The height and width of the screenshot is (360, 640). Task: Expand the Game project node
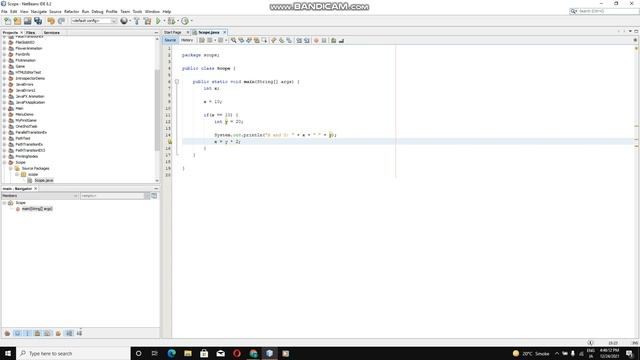click(4, 66)
